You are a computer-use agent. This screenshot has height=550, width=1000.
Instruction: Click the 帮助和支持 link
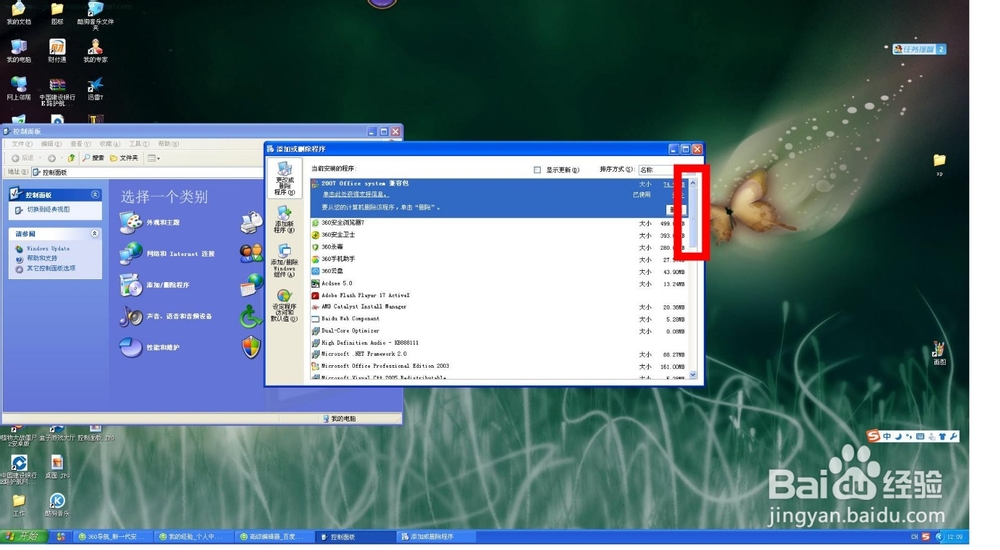coord(41,258)
